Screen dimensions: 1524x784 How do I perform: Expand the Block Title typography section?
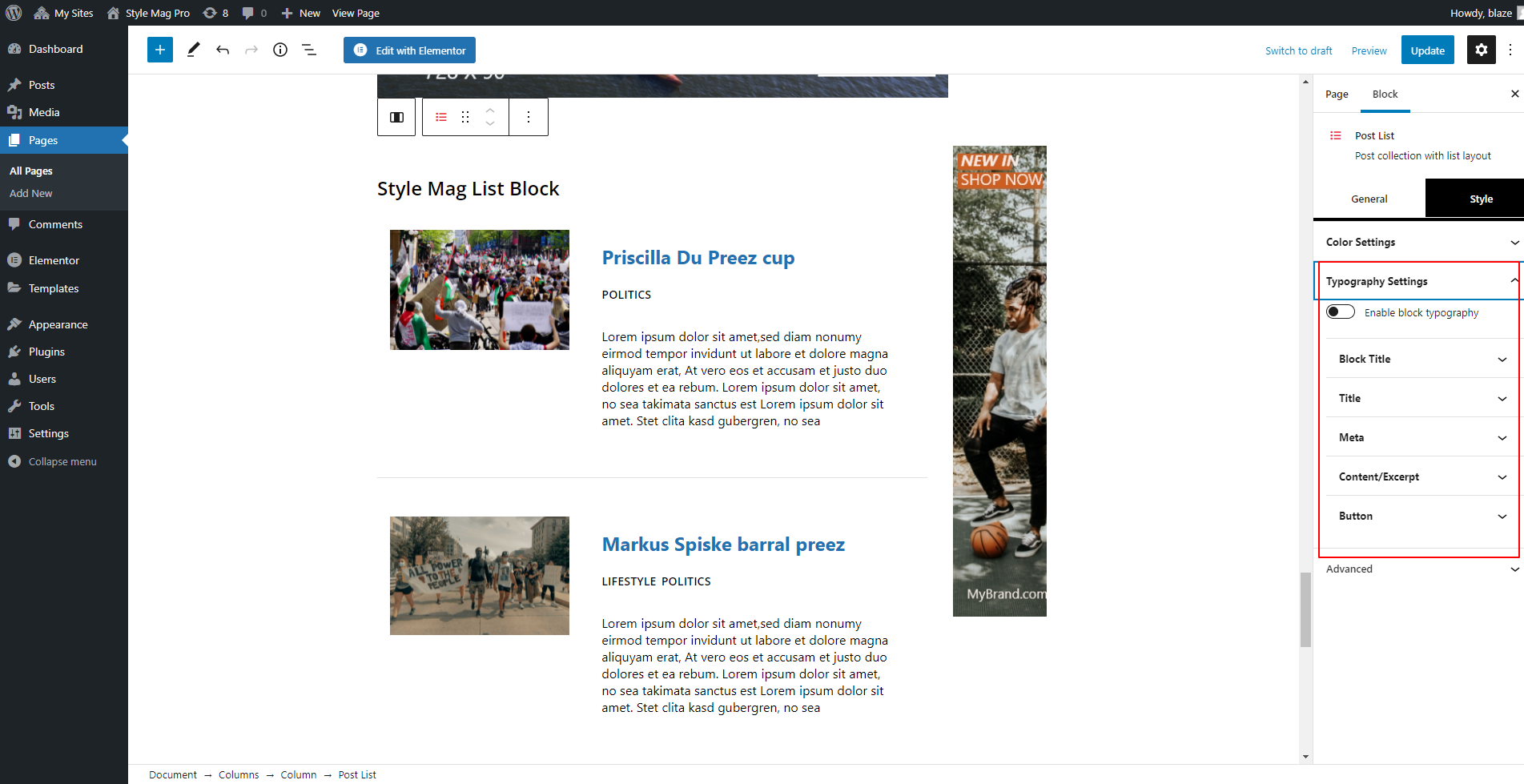coord(1421,359)
